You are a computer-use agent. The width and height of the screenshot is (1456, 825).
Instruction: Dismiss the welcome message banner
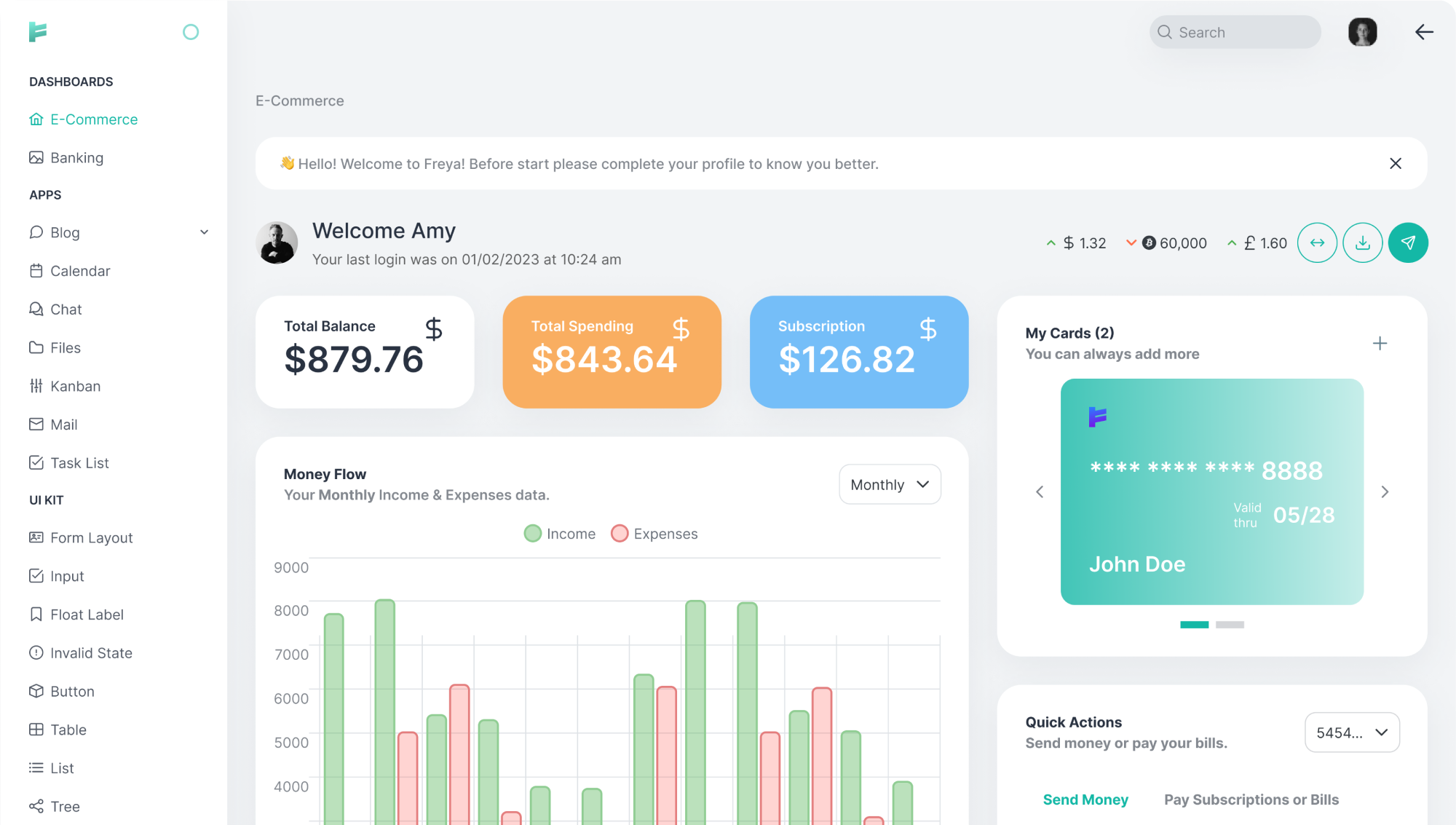point(1395,163)
